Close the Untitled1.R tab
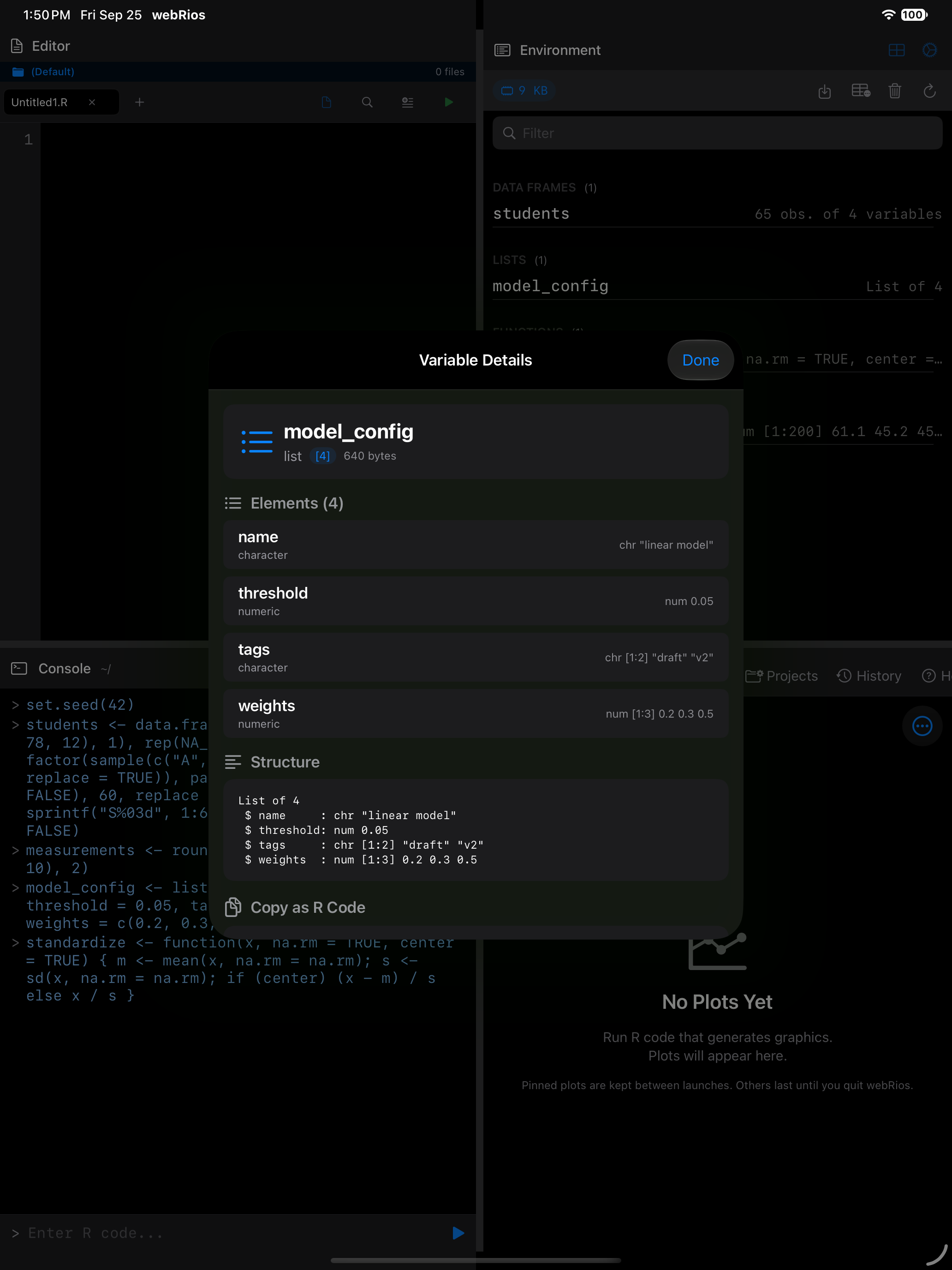 coord(92,102)
